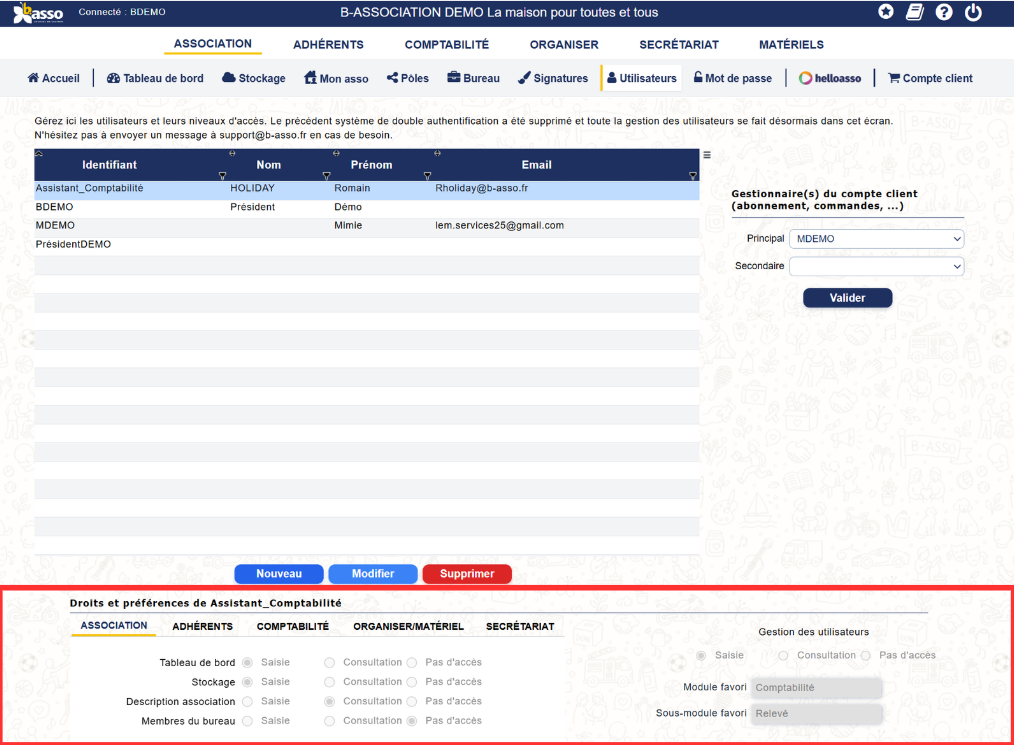Open the COMPTABILITÉ tab in the rights panel

[293, 626]
